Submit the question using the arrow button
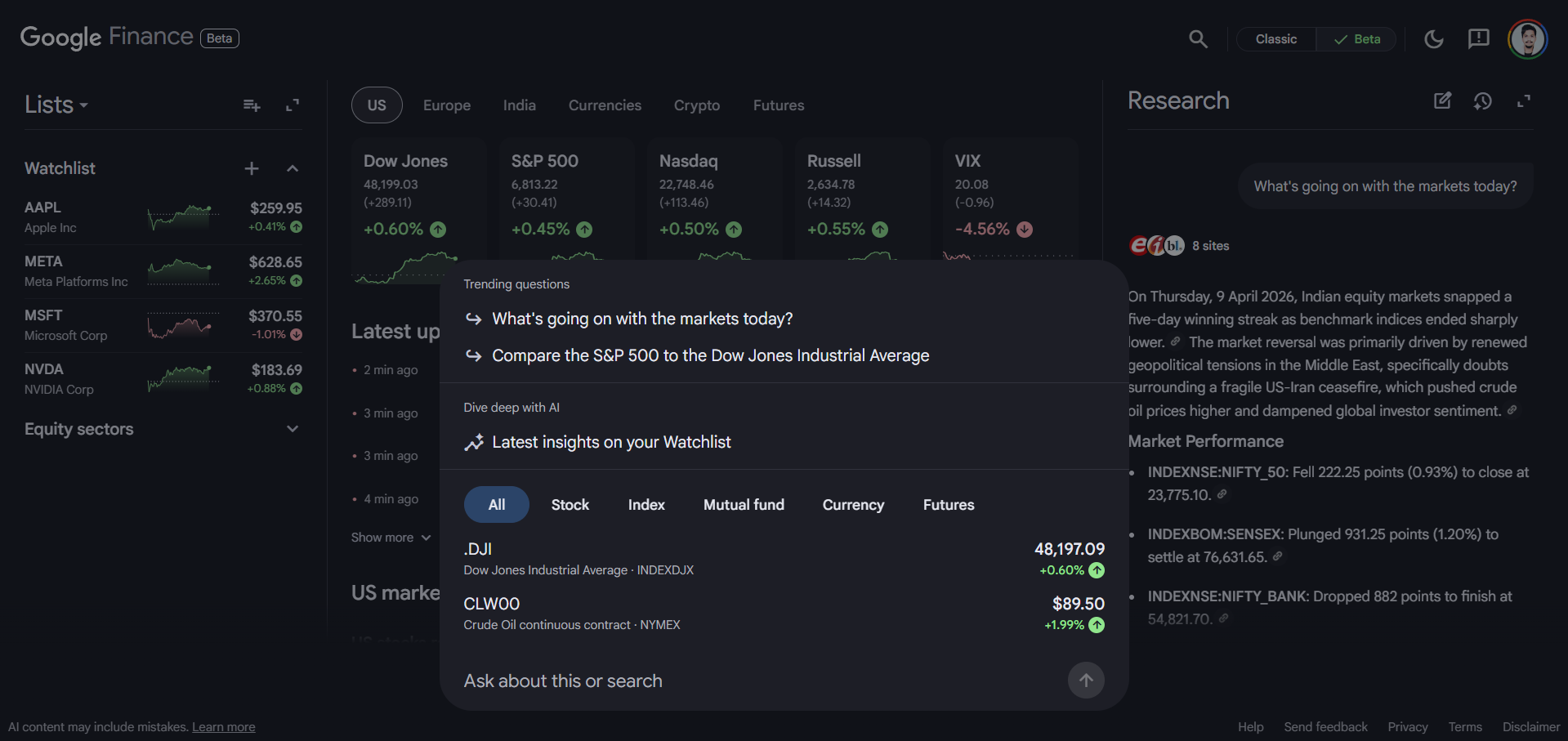This screenshot has height=741, width=1568. (x=1085, y=680)
